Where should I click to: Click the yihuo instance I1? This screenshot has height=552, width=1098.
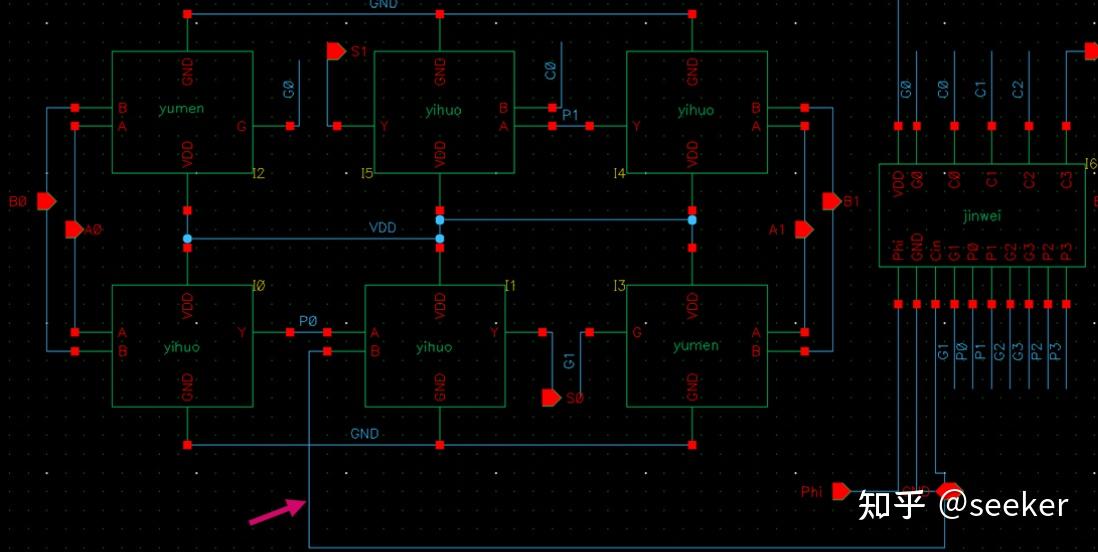point(435,346)
